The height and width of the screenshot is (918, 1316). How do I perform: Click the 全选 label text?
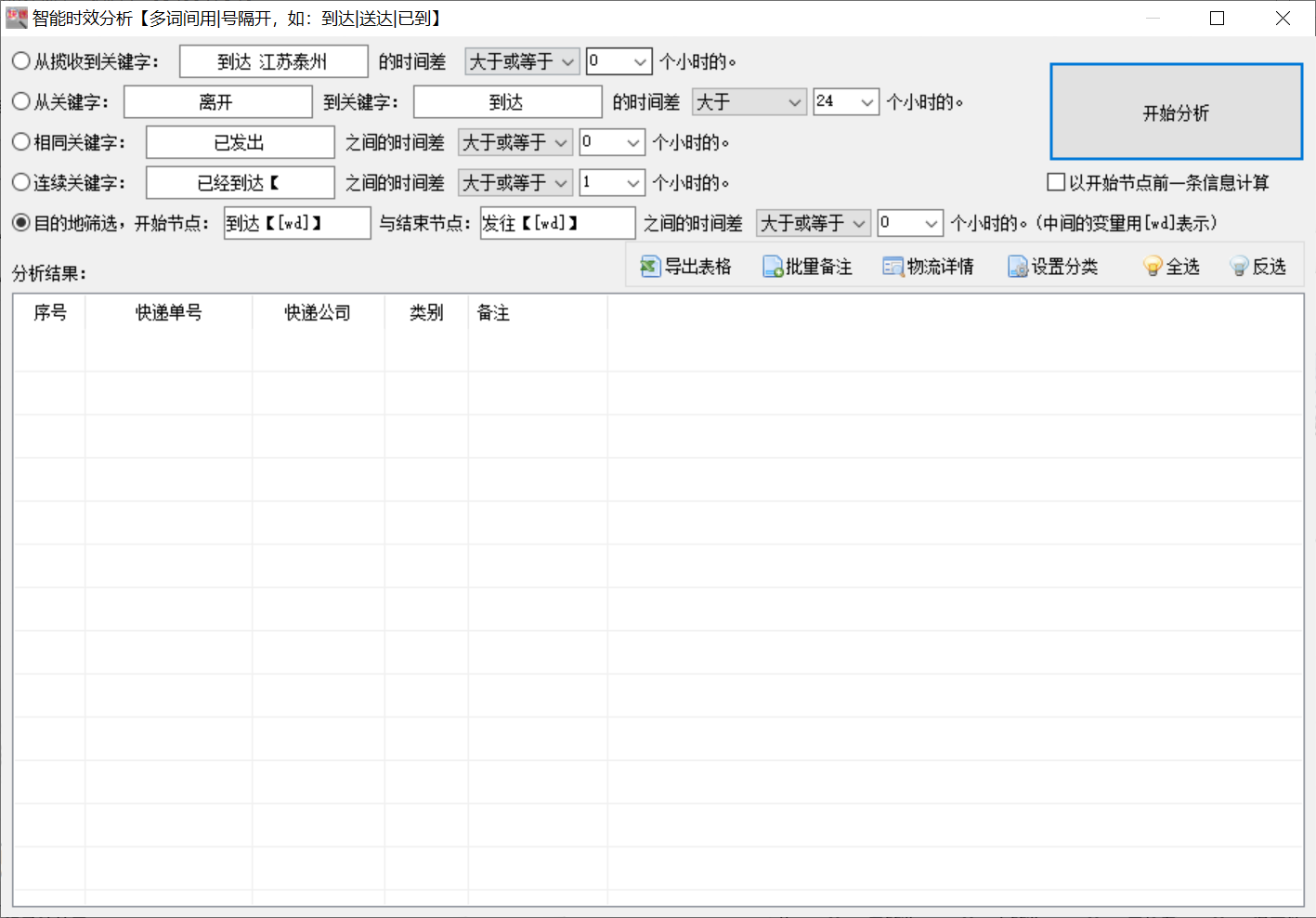coord(1183,267)
